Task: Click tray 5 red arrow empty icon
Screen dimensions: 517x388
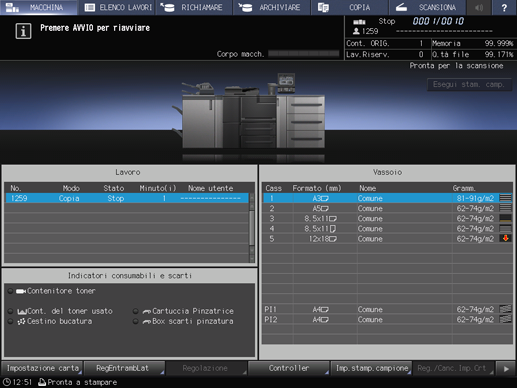Action: click(505, 238)
